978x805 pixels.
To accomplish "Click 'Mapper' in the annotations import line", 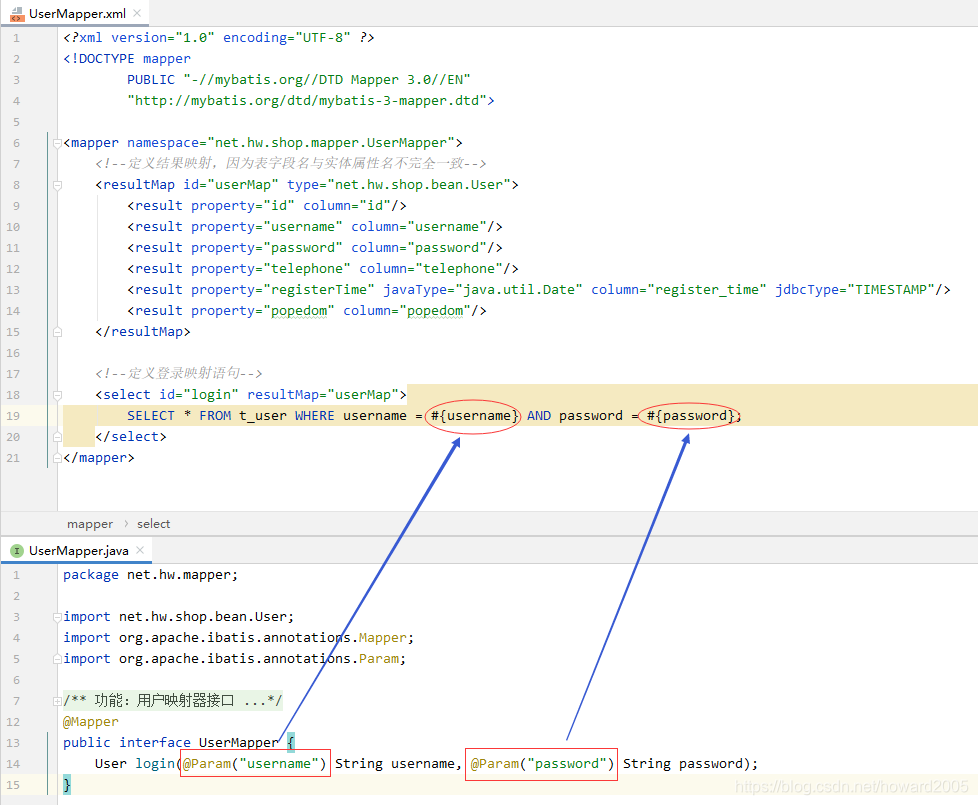I will [382, 639].
